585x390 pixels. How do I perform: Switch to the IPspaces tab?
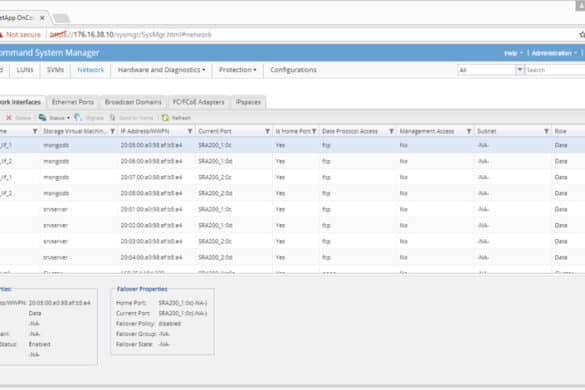[x=248, y=102]
